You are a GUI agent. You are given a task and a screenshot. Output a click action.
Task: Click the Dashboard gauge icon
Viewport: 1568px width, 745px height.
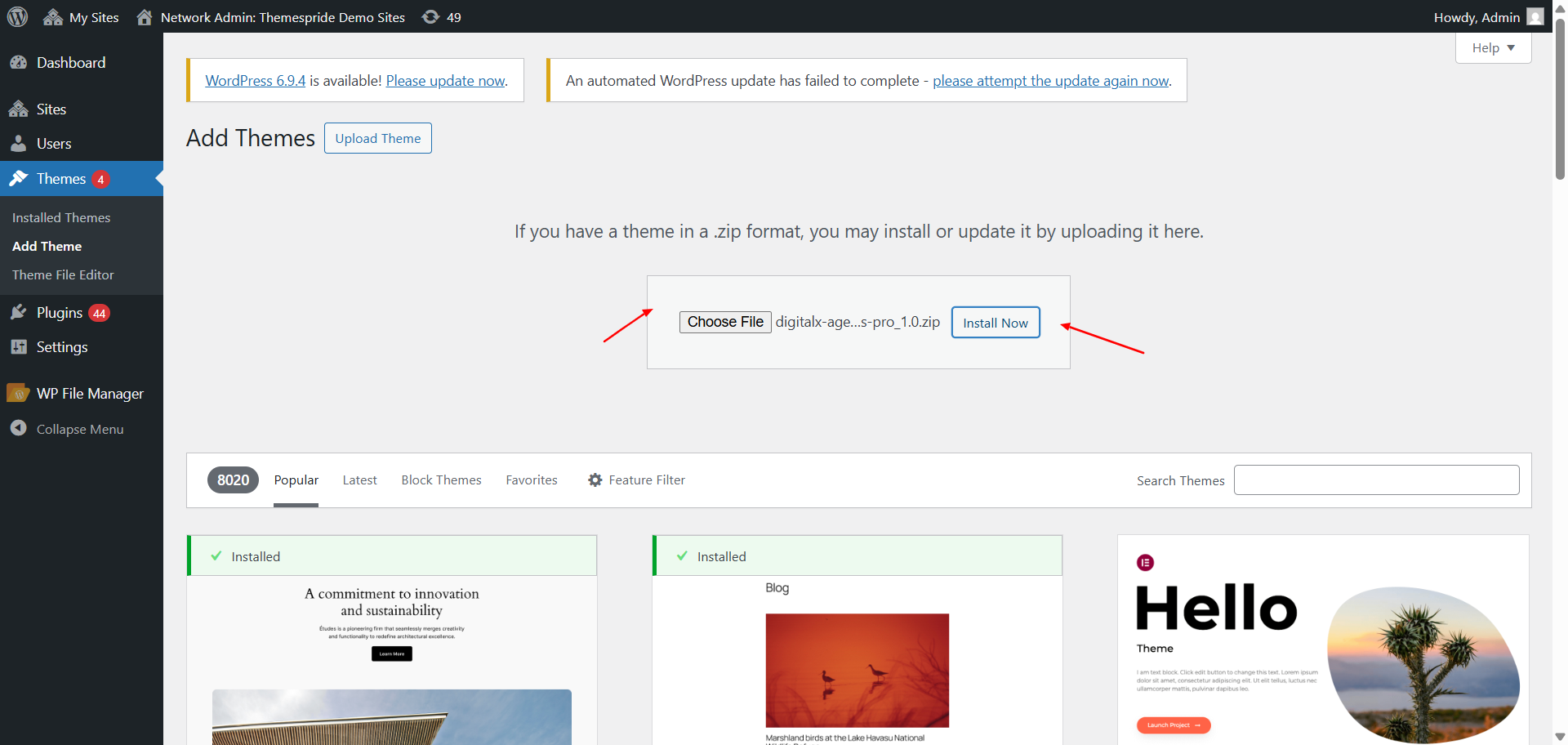tap(19, 62)
